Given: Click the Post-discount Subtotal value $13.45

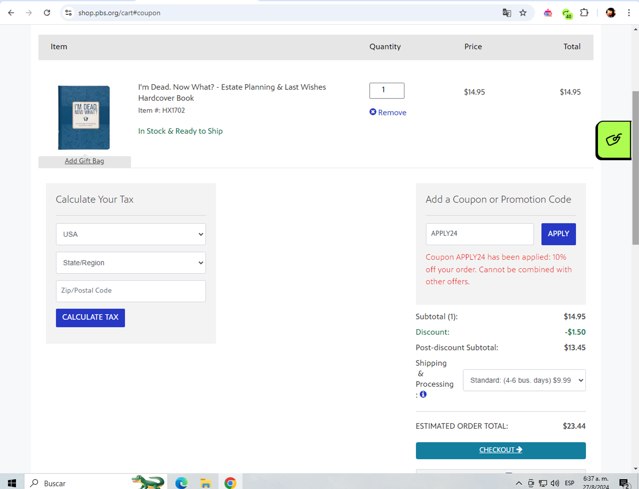Looking at the screenshot, I should 575,348.
